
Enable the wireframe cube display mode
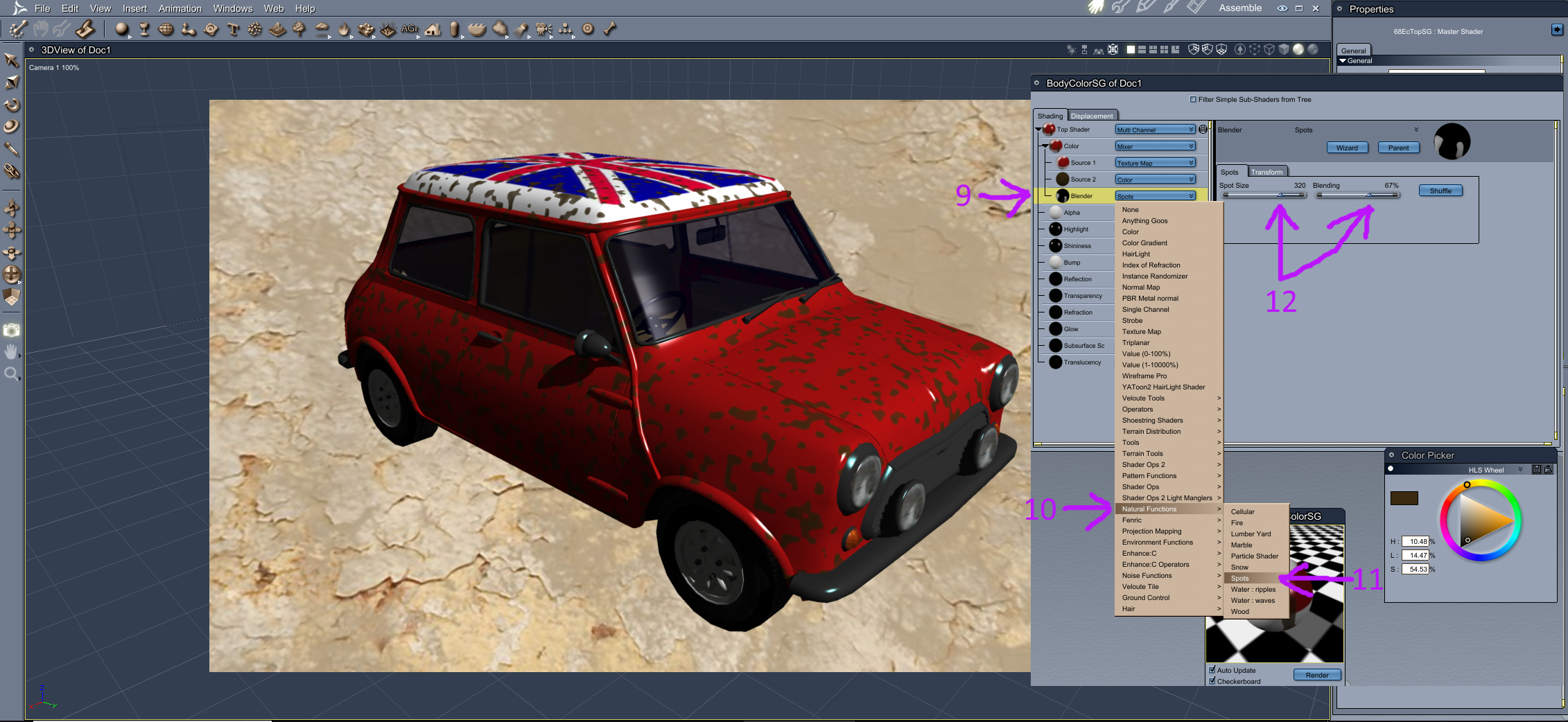(x=1269, y=50)
